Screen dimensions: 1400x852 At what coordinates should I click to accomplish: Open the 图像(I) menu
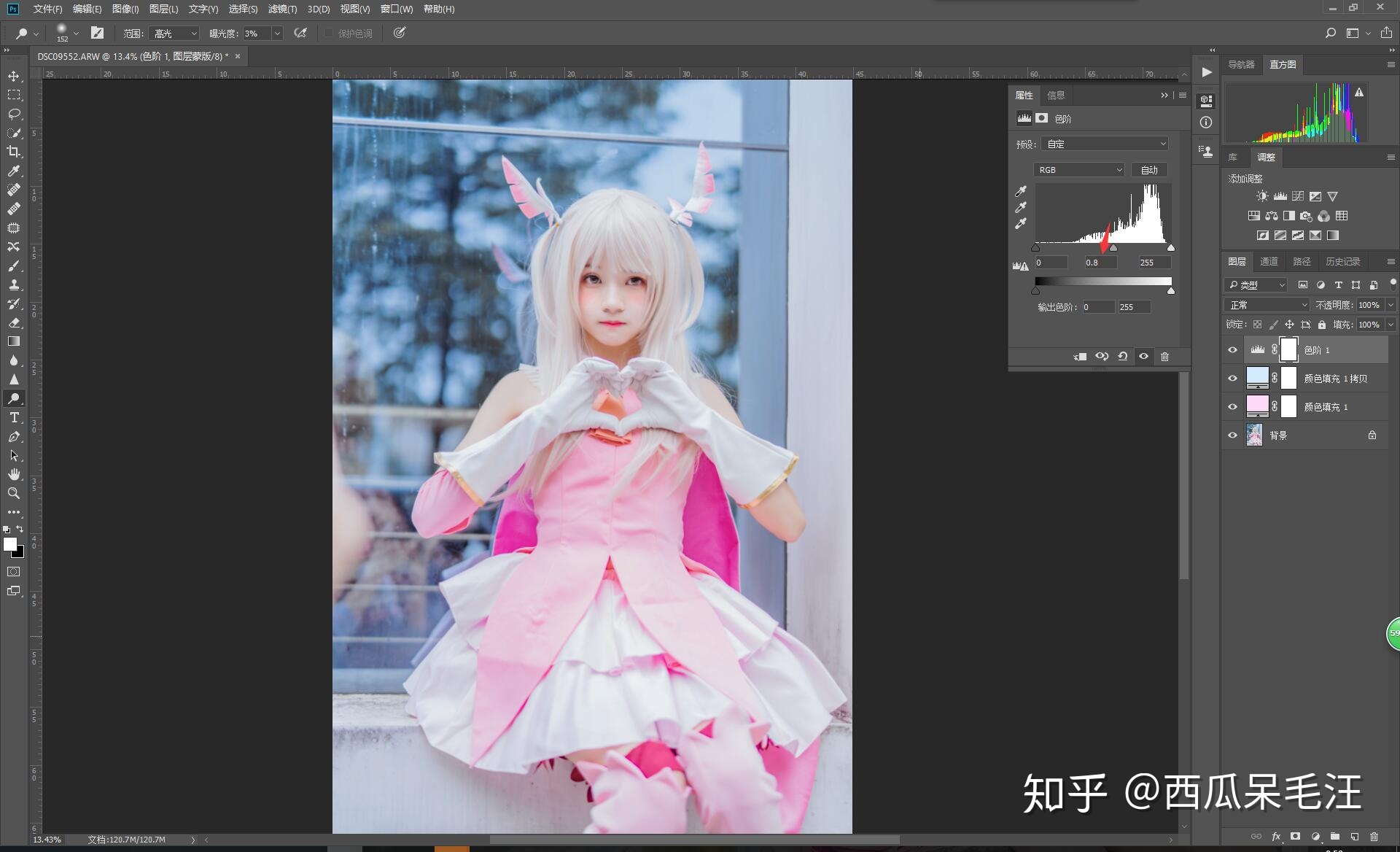pyautogui.click(x=125, y=9)
